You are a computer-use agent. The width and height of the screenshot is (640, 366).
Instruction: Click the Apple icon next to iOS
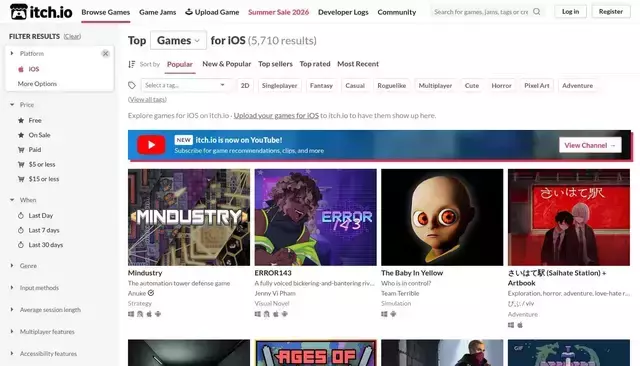pos(21,69)
